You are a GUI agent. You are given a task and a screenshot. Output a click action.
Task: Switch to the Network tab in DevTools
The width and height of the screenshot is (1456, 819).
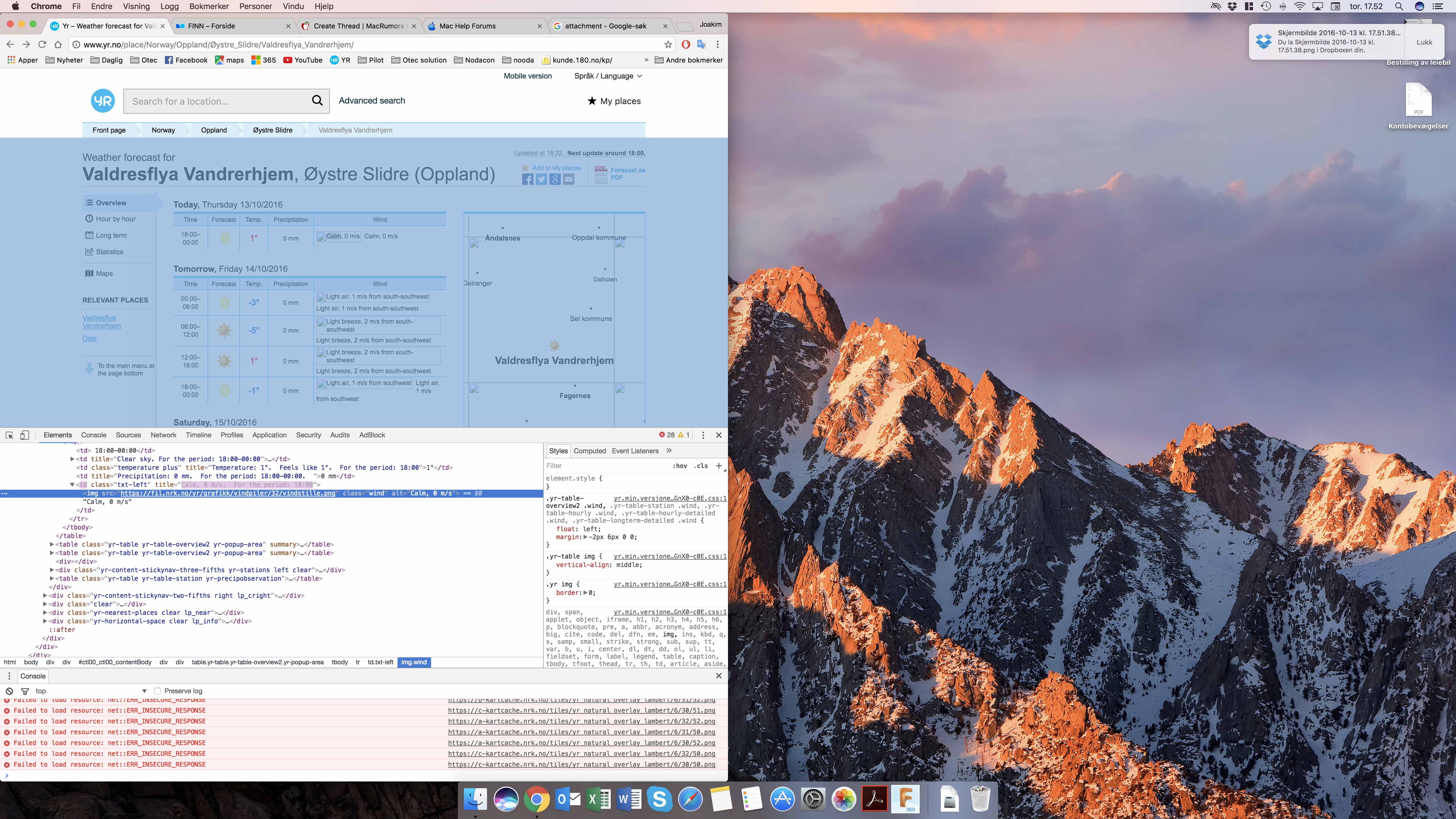pos(163,435)
